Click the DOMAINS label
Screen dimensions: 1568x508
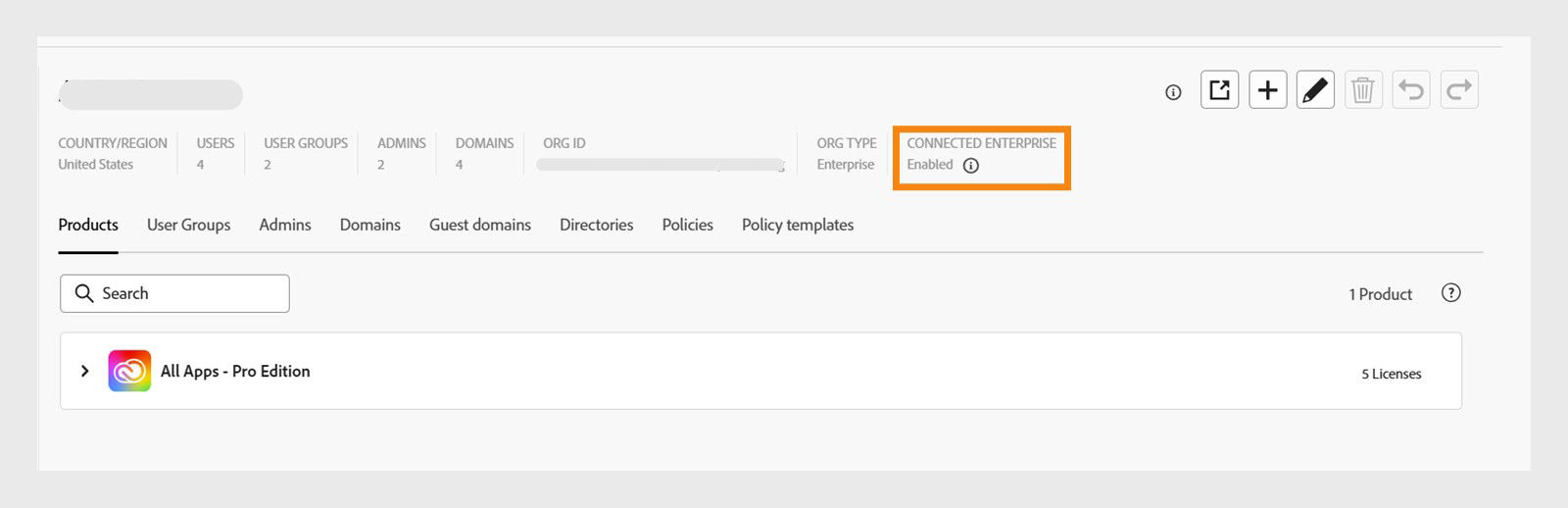pos(485,143)
